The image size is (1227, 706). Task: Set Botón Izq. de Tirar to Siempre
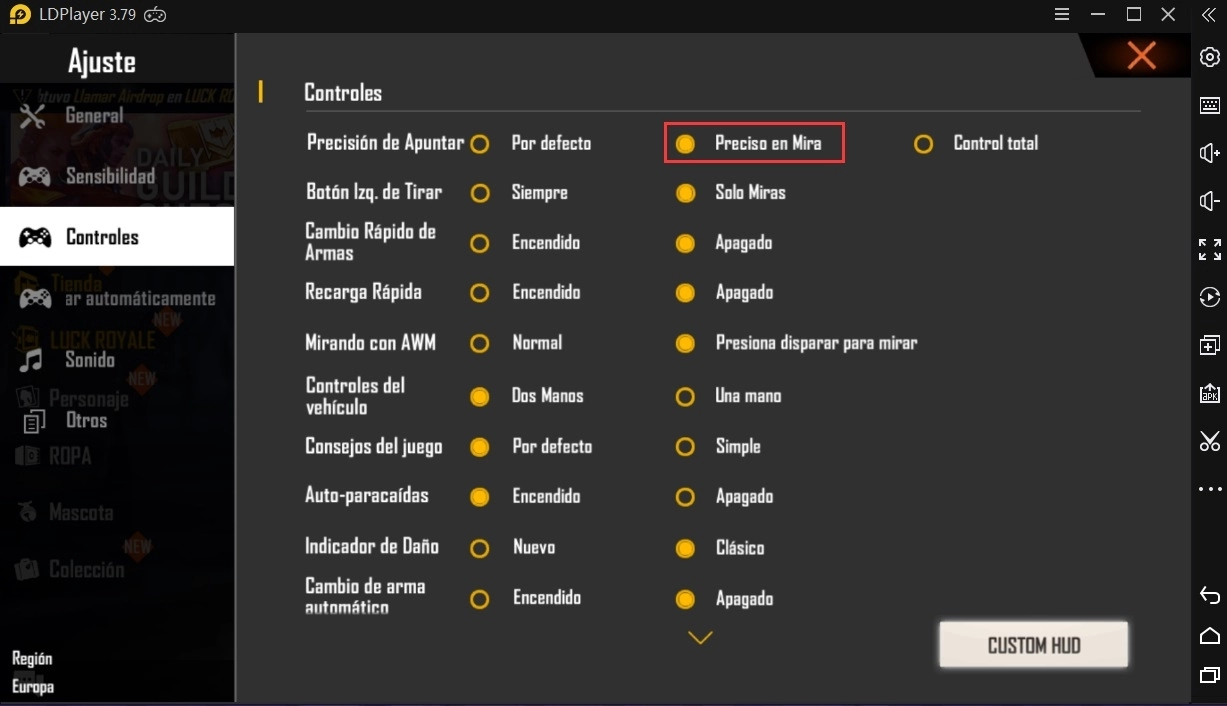coord(480,192)
